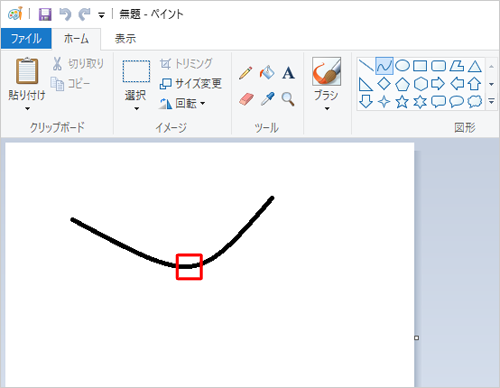500x388 pixels.
Task: Choose the Curve shape in gallery
Action: (384, 66)
